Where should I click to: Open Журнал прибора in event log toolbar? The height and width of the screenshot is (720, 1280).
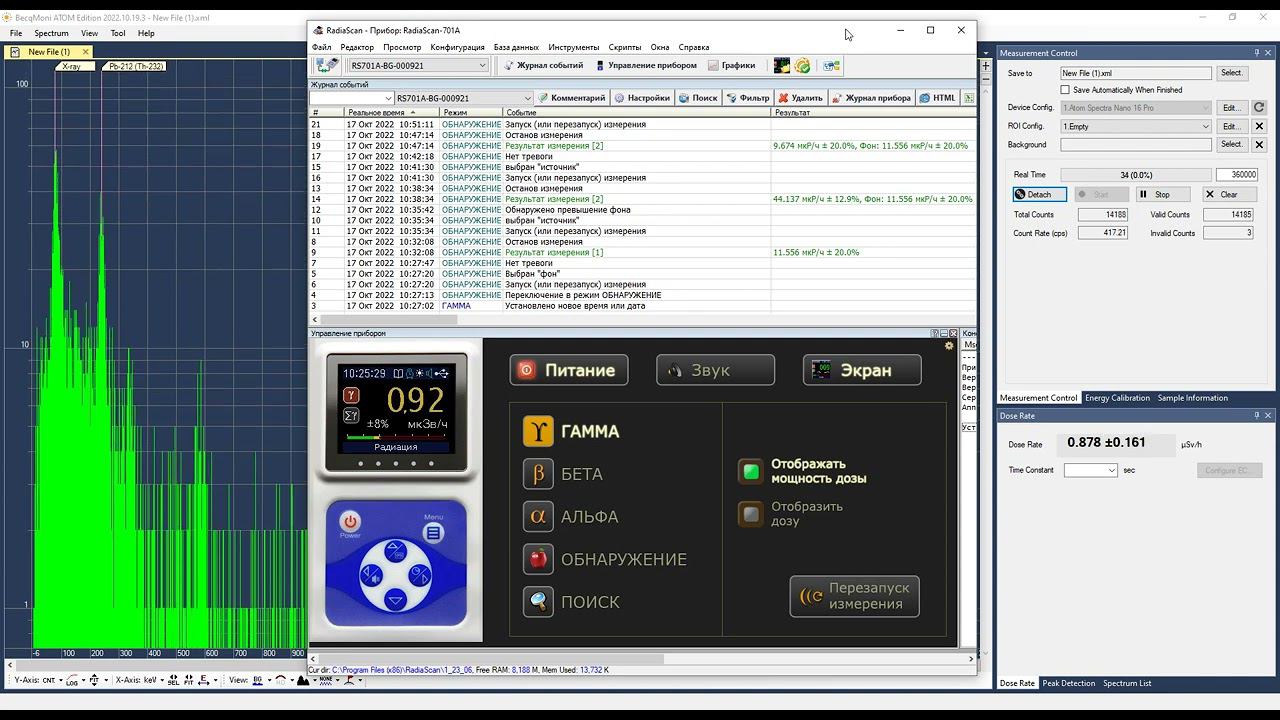pos(871,98)
